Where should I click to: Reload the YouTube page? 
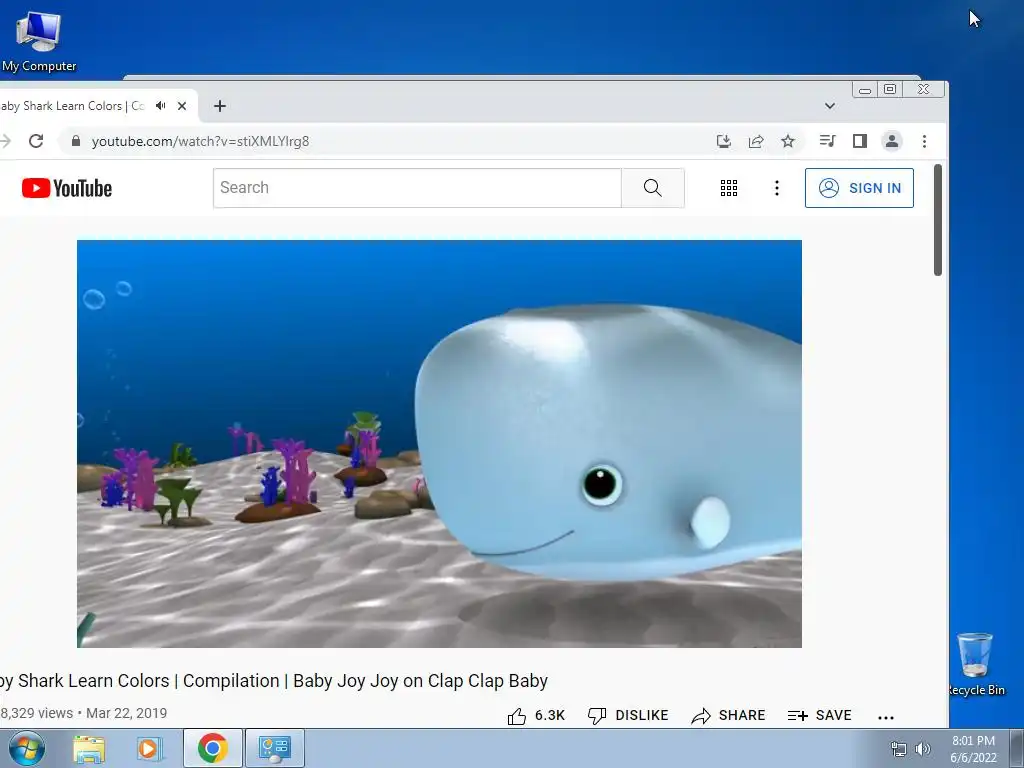36,141
